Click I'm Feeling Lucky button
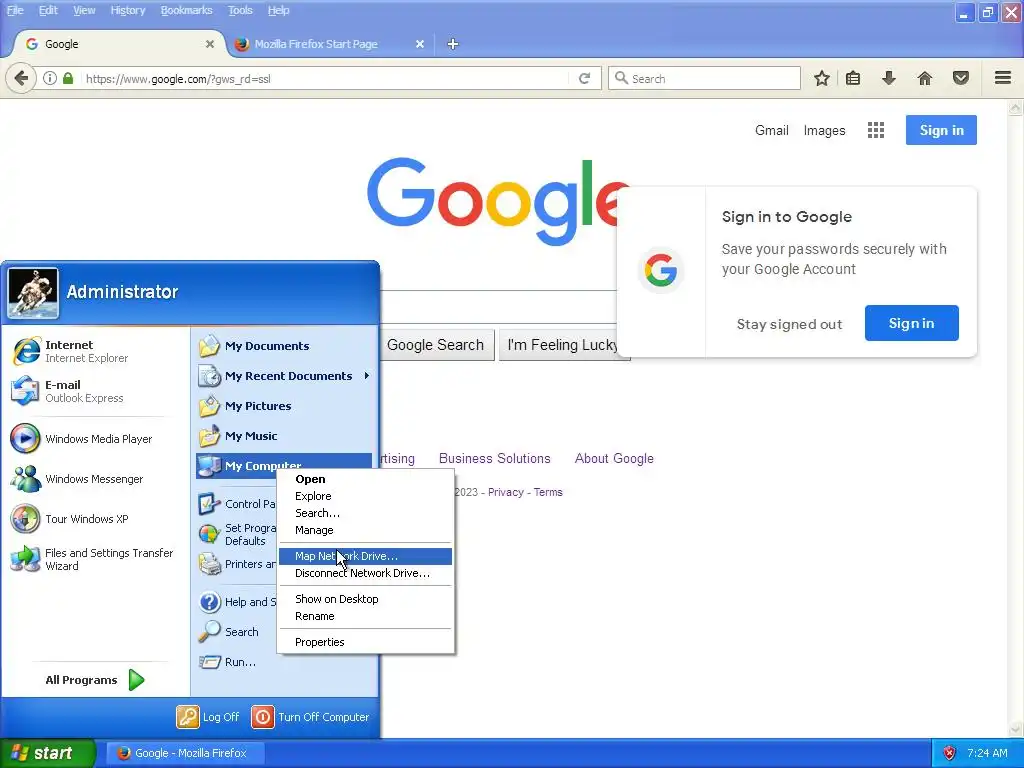Screen dimensions: 1024x768 coord(560,345)
